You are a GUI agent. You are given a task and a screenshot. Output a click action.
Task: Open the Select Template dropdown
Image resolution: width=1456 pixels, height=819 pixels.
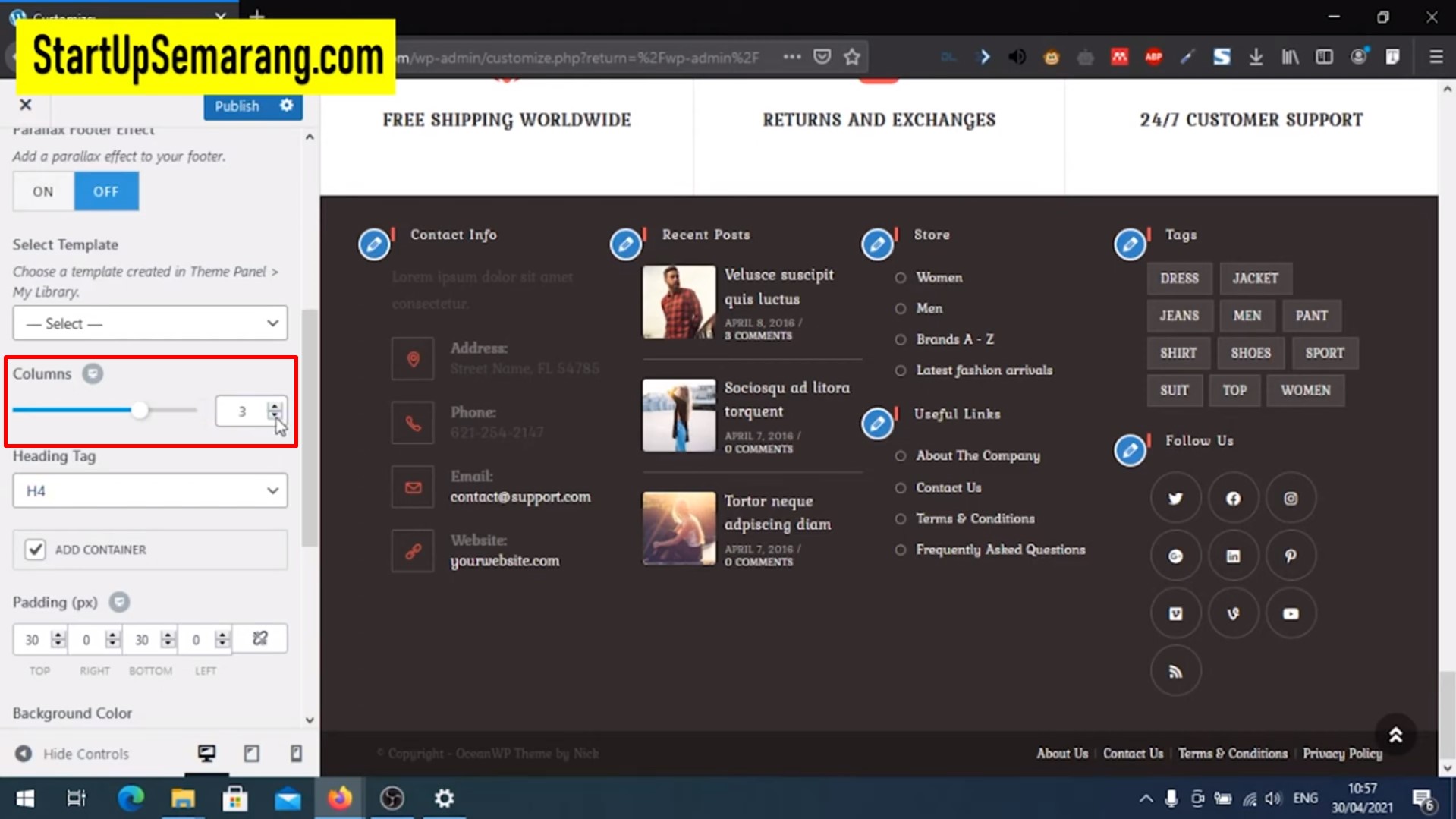click(150, 323)
